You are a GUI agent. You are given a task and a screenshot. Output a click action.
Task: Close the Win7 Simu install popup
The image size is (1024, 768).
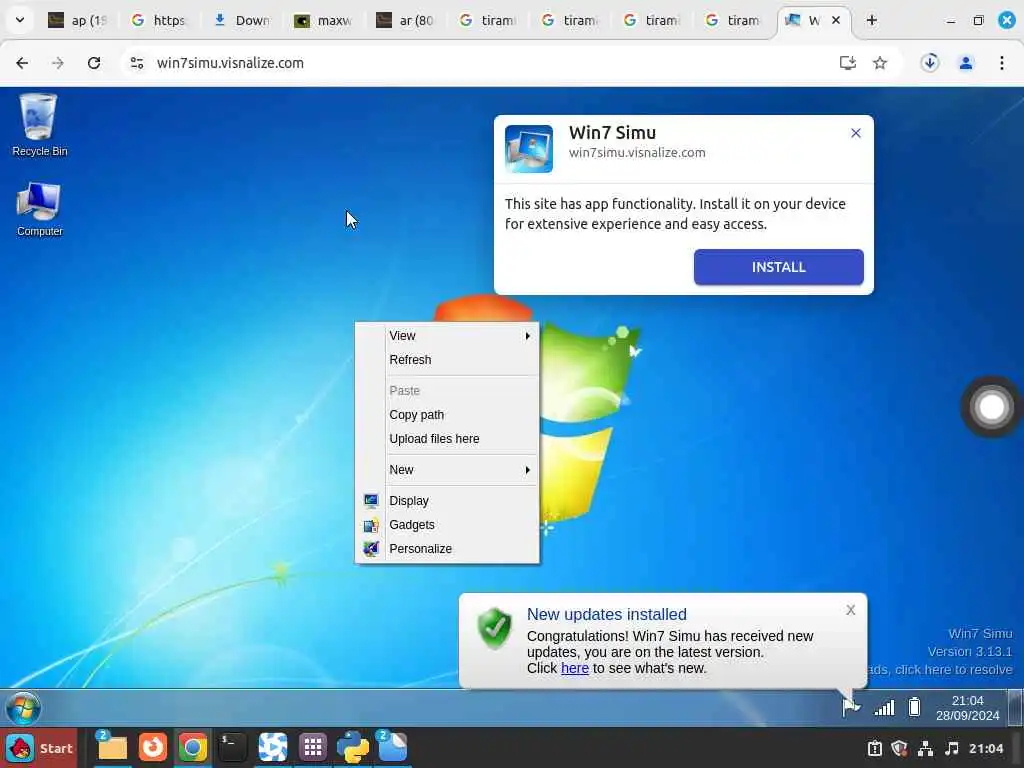pos(856,133)
